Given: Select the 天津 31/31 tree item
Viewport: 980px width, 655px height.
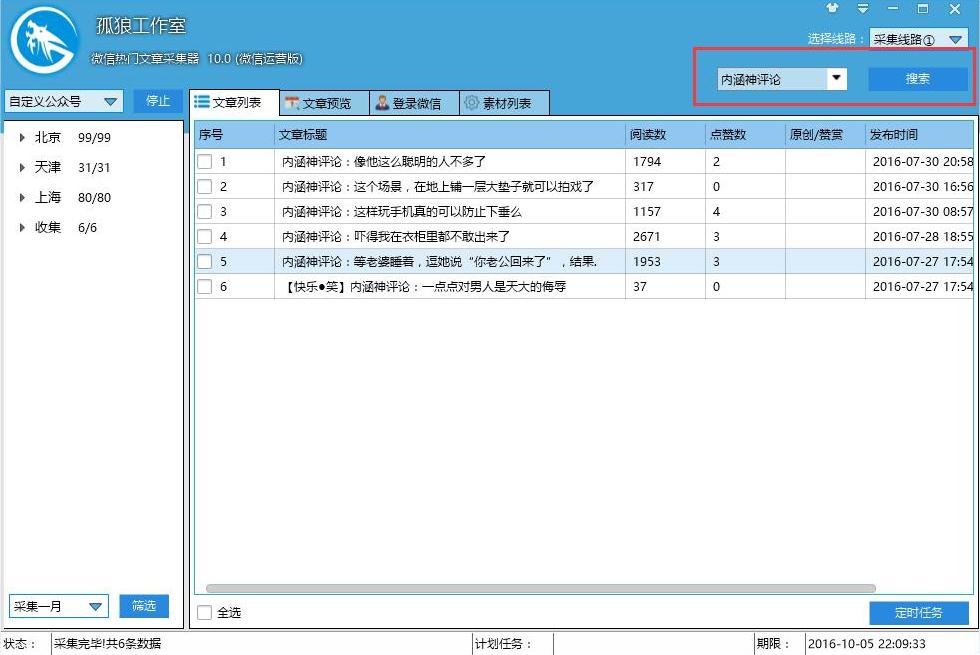Looking at the screenshot, I should [x=72, y=168].
